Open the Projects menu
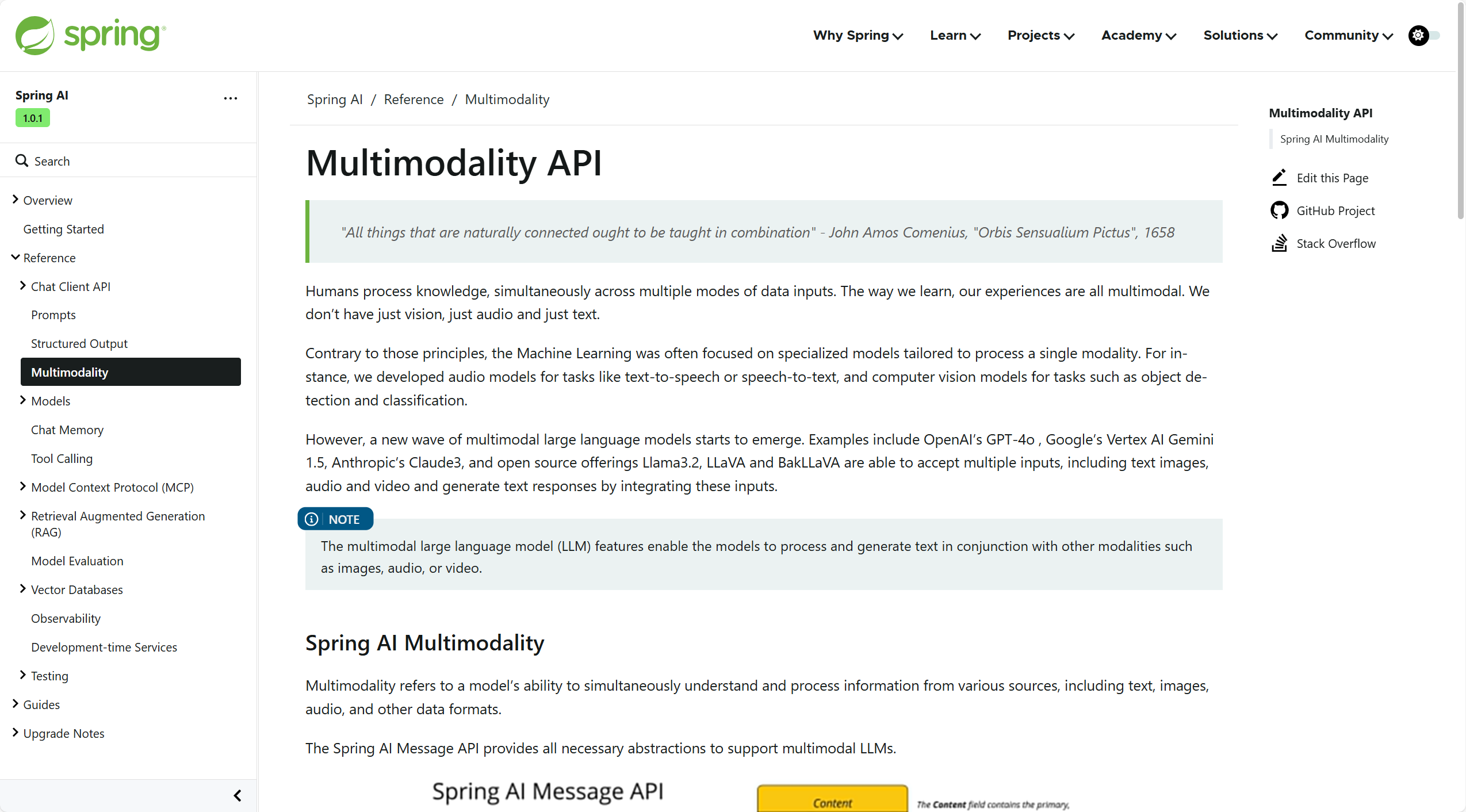 (x=1041, y=36)
